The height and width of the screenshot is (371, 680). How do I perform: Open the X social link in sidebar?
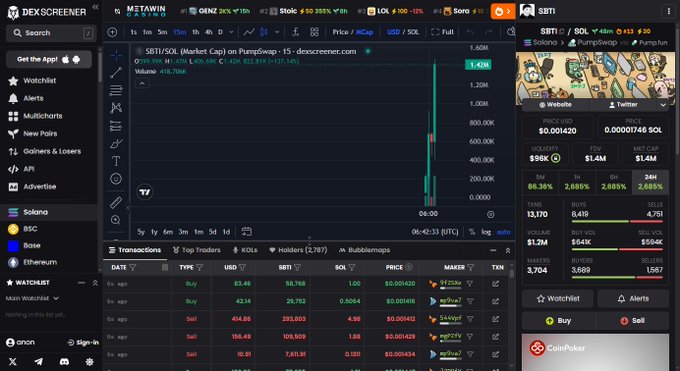[x=13, y=361]
